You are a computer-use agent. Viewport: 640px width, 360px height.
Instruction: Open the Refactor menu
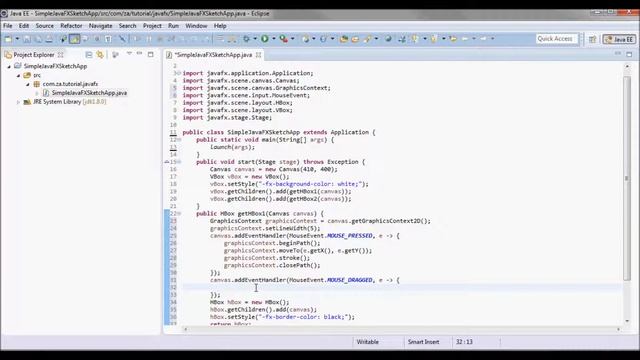(x=71, y=26)
